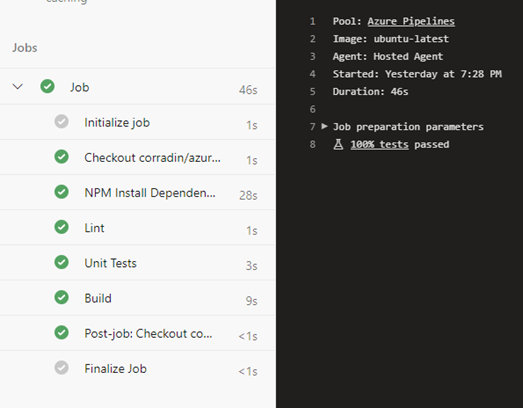Select the Initialize job step
The width and height of the screenshot is (523, 408).
click(x=137, y=122)
